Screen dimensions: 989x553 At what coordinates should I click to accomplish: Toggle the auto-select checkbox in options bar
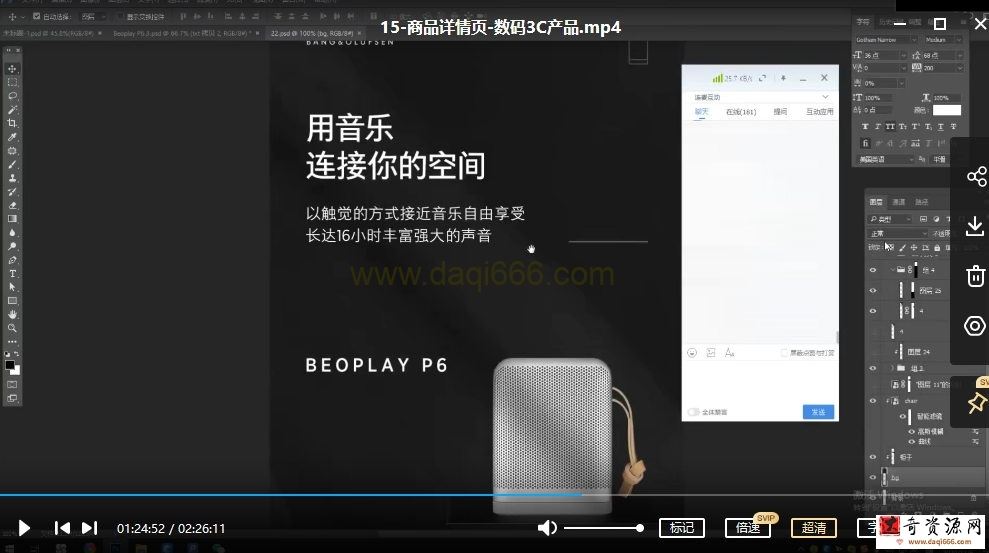click(x=37, y=16)
